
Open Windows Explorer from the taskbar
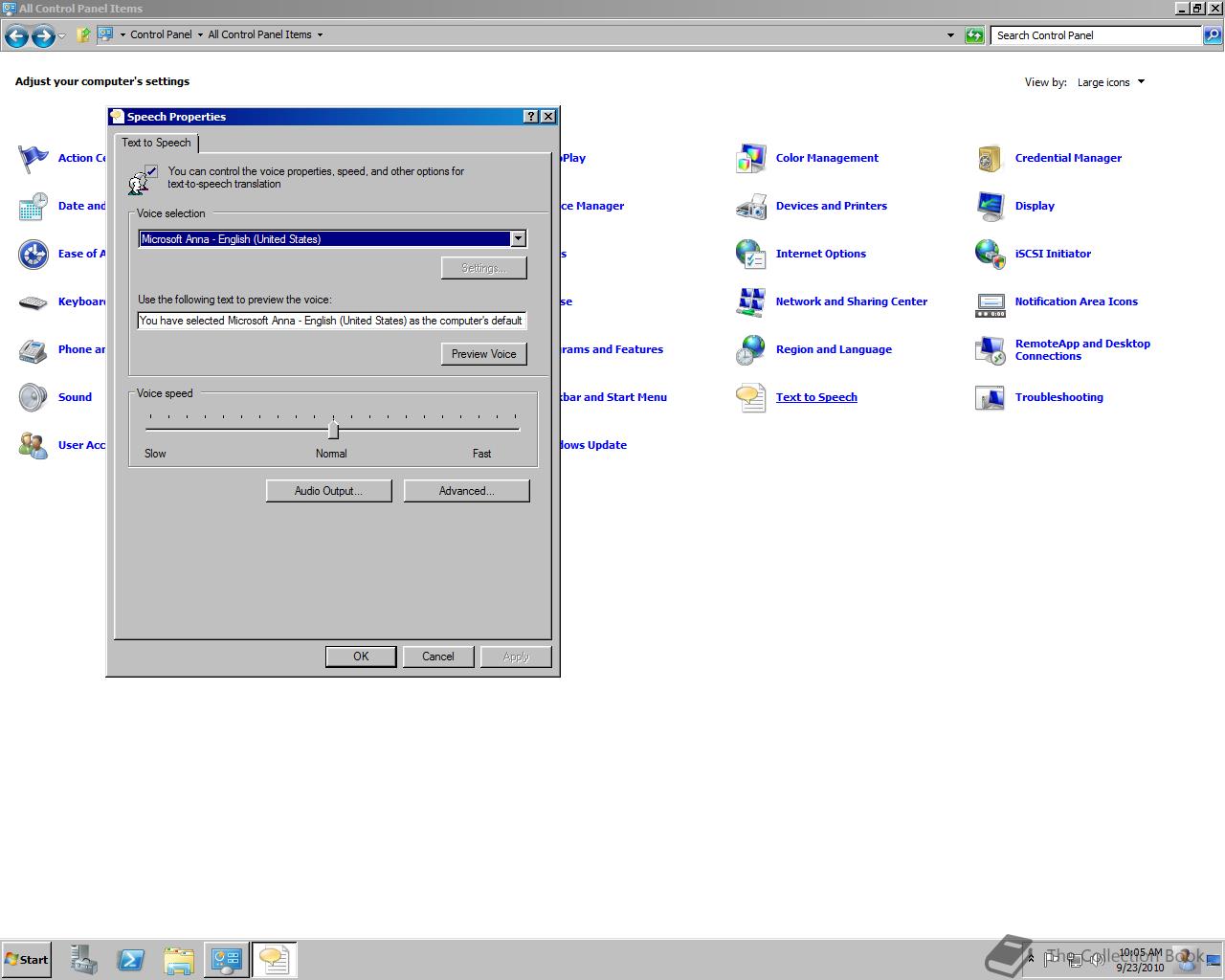pyautogui.click(x=179, y=959)
